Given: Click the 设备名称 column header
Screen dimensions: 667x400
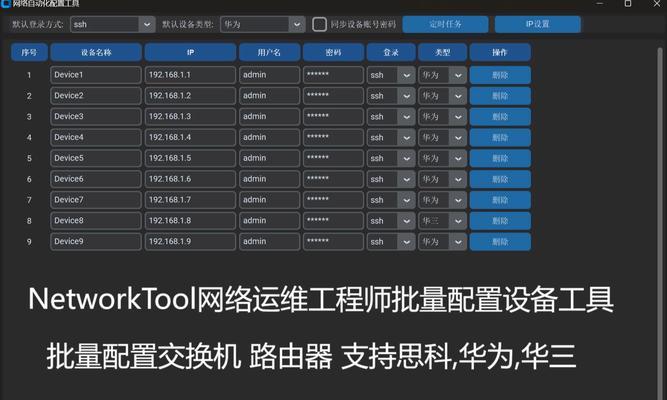Looking at the screenshot, I should (96, 52).
